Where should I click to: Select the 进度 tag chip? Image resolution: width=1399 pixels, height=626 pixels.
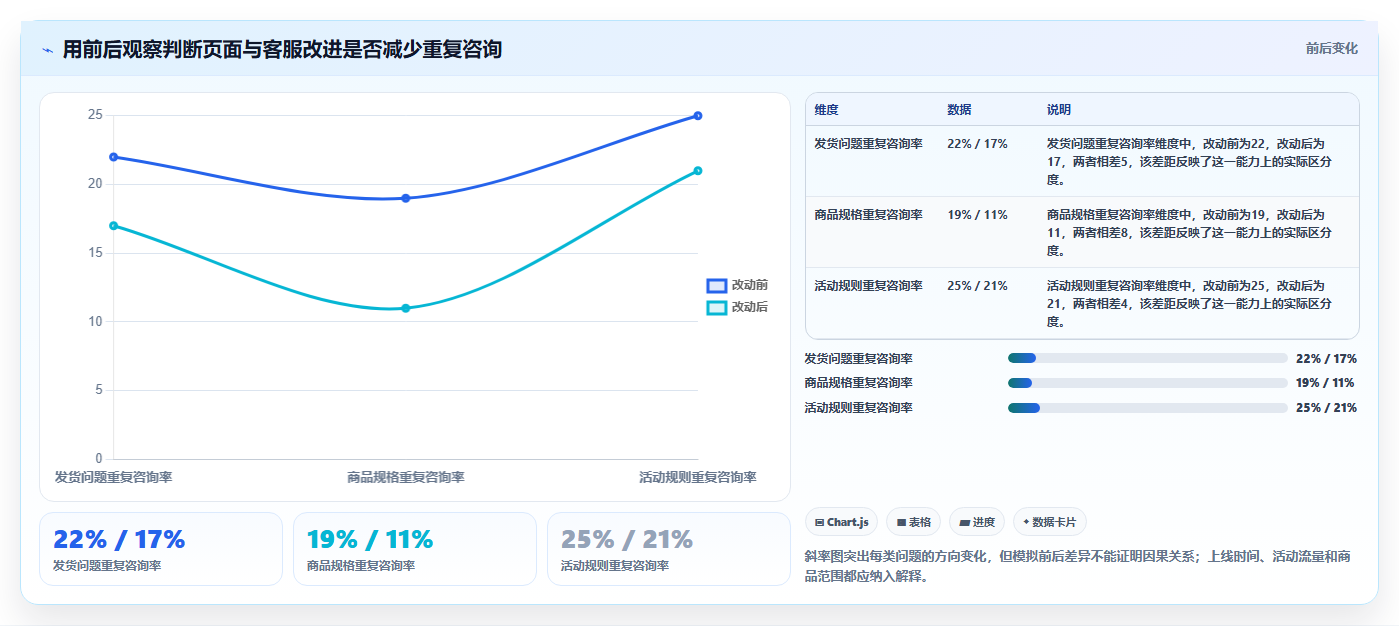(976, 522)
